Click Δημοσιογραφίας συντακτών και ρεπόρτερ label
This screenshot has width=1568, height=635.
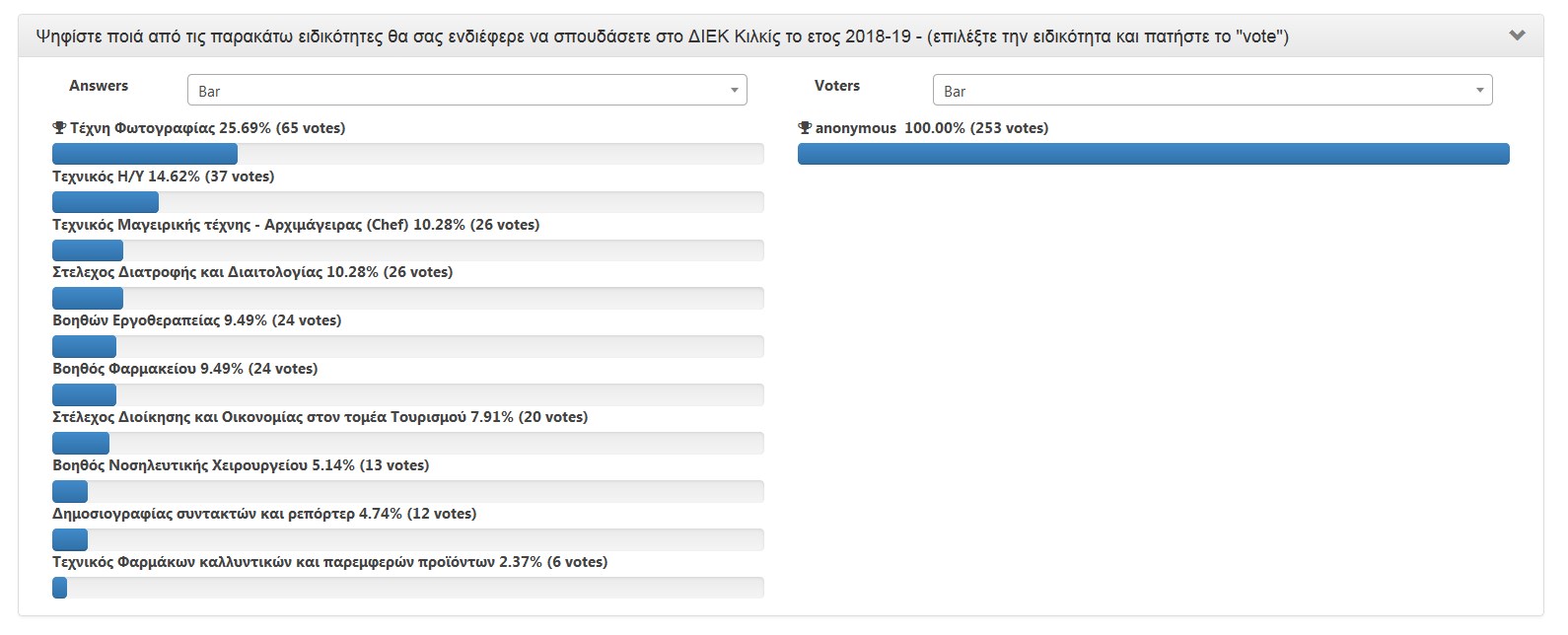(x=264, y=514)
